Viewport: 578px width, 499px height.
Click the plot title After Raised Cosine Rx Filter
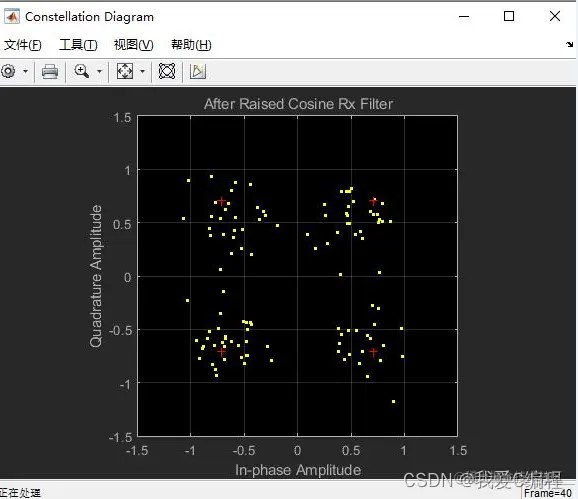tap(298, 104)
